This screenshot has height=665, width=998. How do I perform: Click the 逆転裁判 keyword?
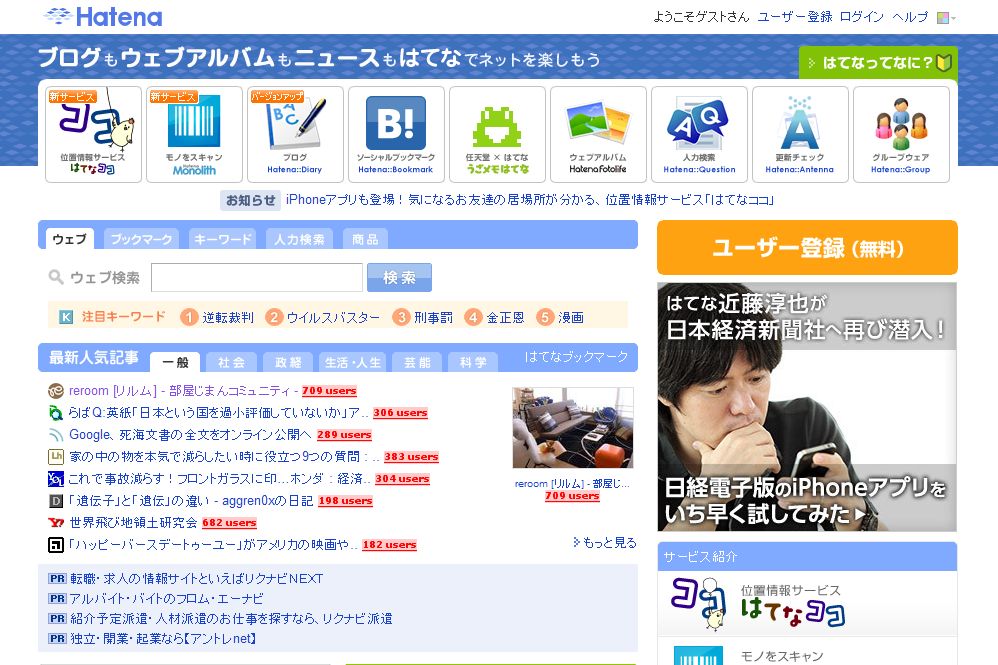coord(228,317)
